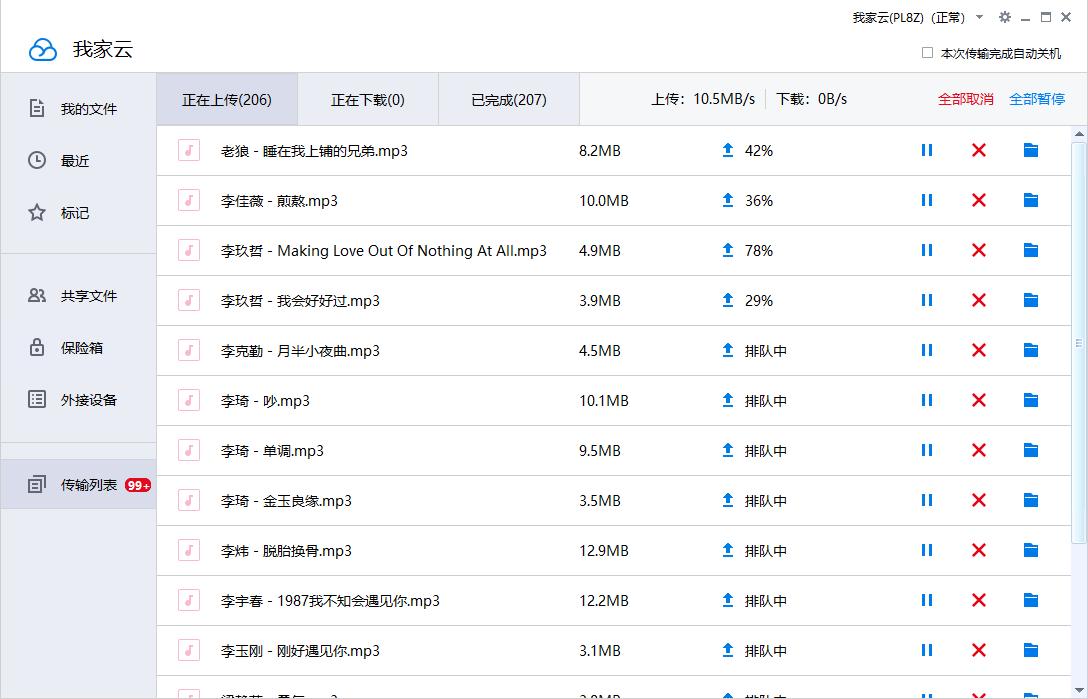Image resolution: width=1088 pixels, height=699 pixels.
Task: Enable shutdown after transfer completes checkbox
Action: point(928,53)
